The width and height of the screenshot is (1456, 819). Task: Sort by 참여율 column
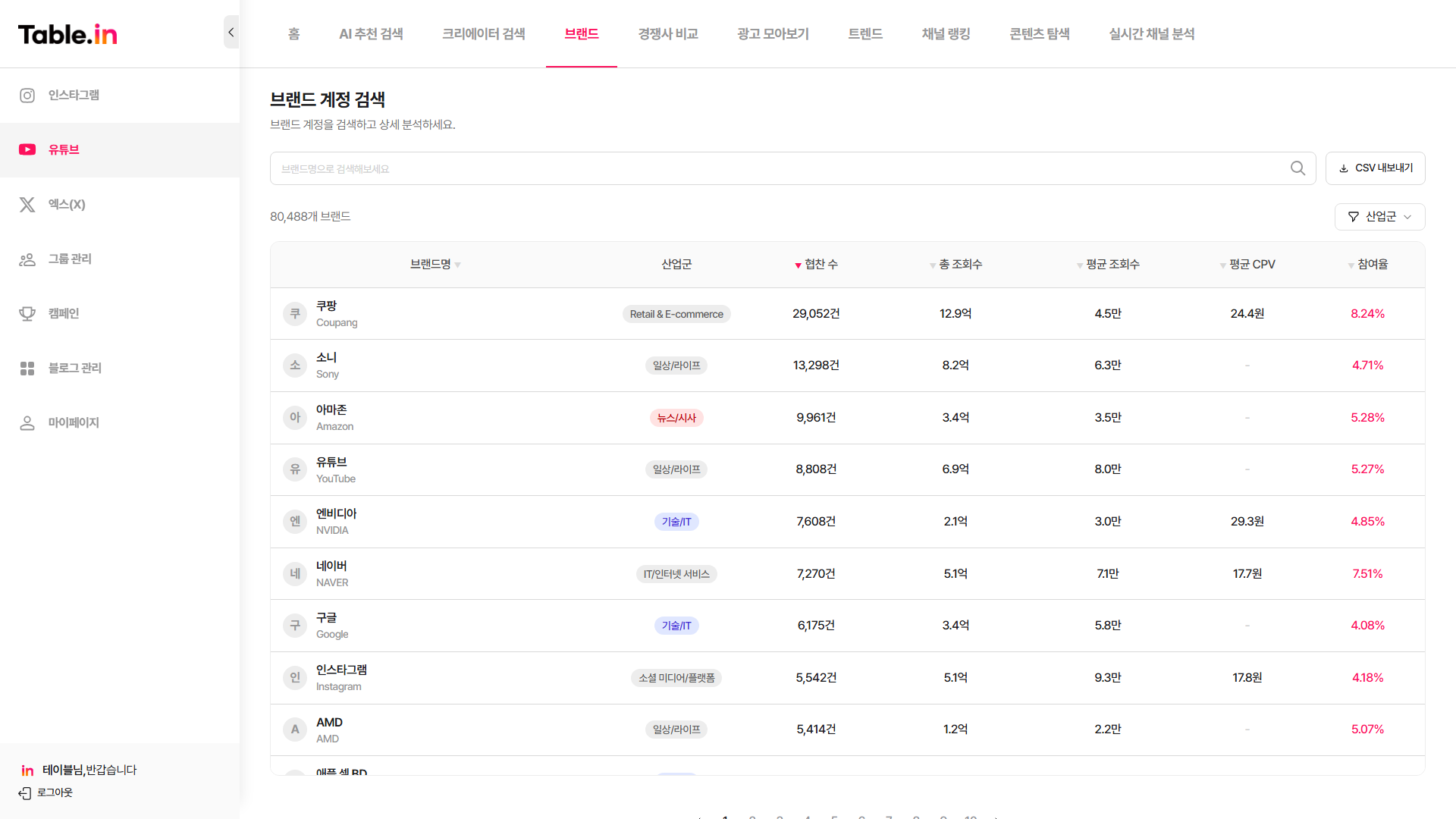pyautogui.click(x=1368, y=265)
